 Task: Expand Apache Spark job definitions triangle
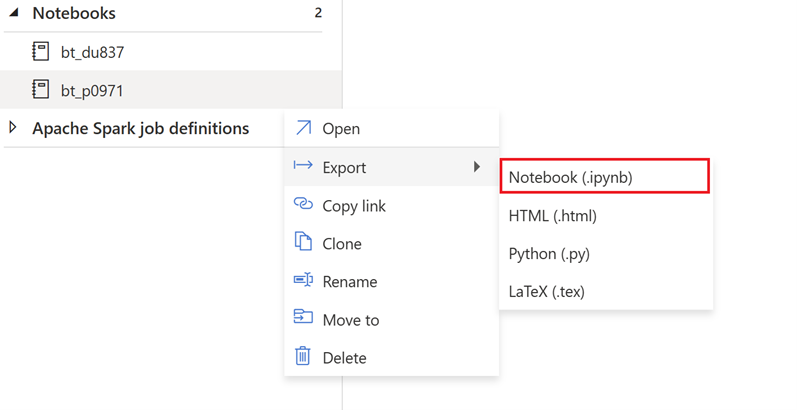(x=13, y=128)
